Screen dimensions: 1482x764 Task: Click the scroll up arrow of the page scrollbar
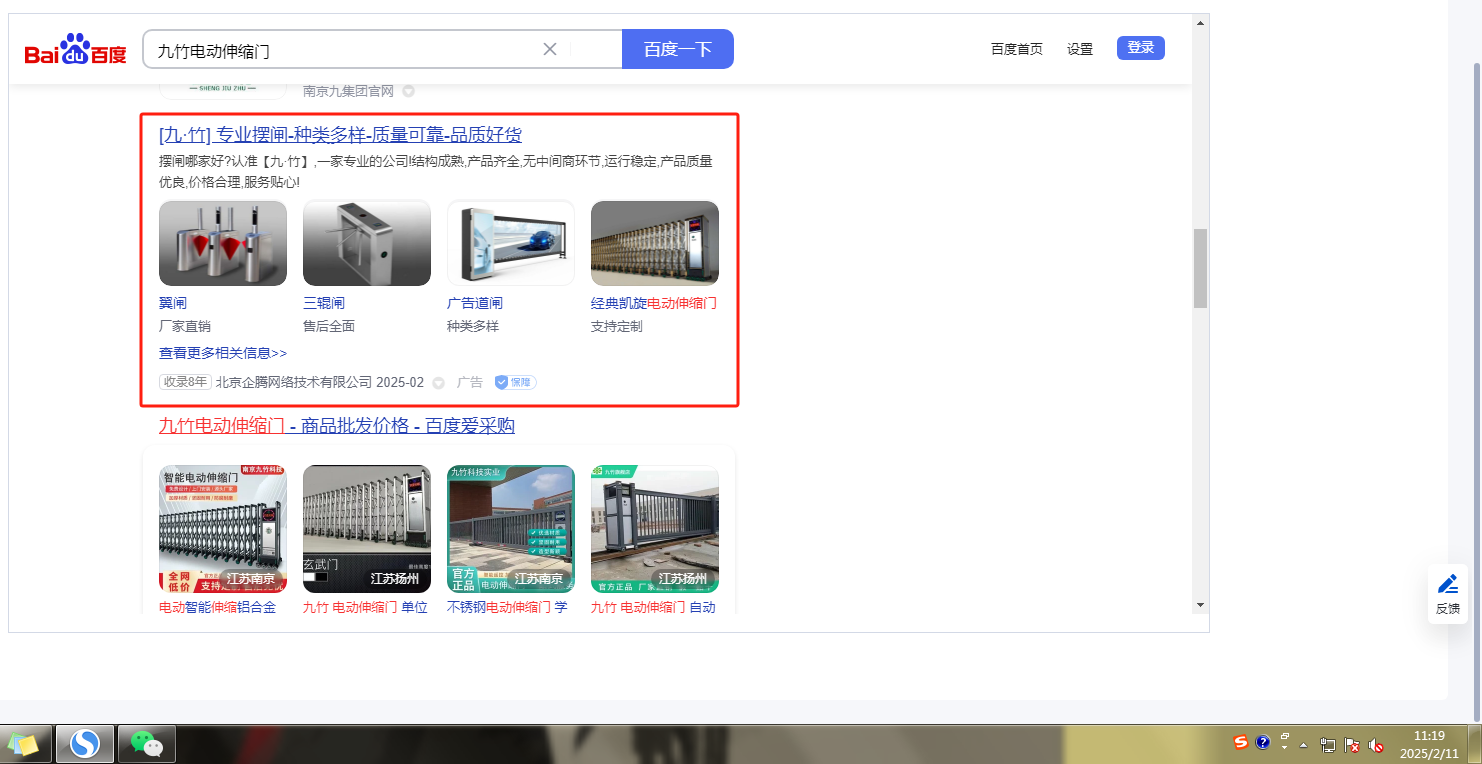(x=1201, y=23)
